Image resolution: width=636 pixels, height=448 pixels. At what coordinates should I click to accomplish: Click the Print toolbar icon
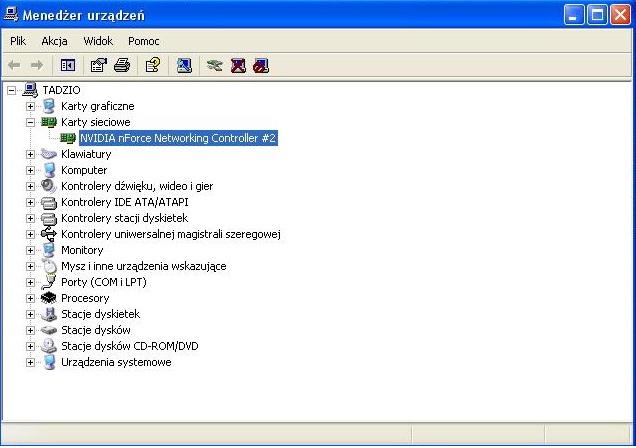pyautogui.click(x=122, y=65)
